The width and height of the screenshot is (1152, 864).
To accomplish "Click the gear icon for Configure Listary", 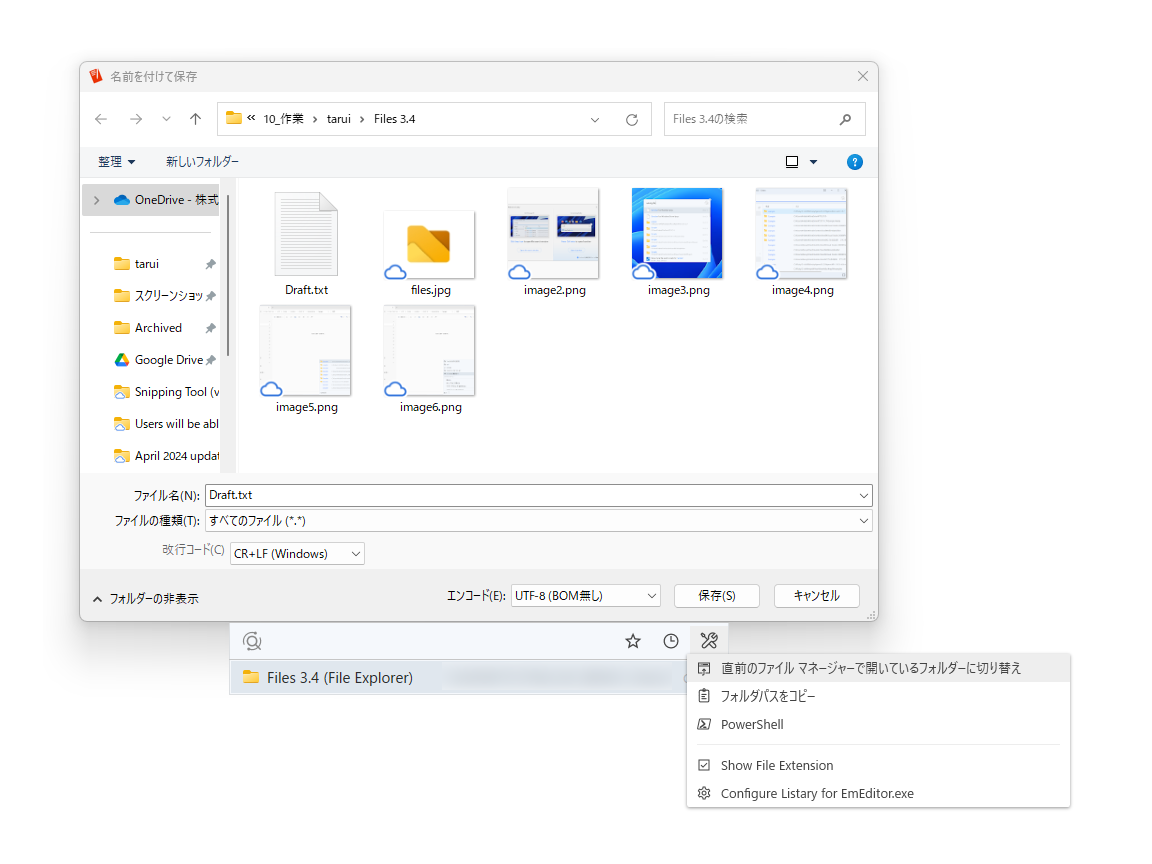I will tap(704, 793).
